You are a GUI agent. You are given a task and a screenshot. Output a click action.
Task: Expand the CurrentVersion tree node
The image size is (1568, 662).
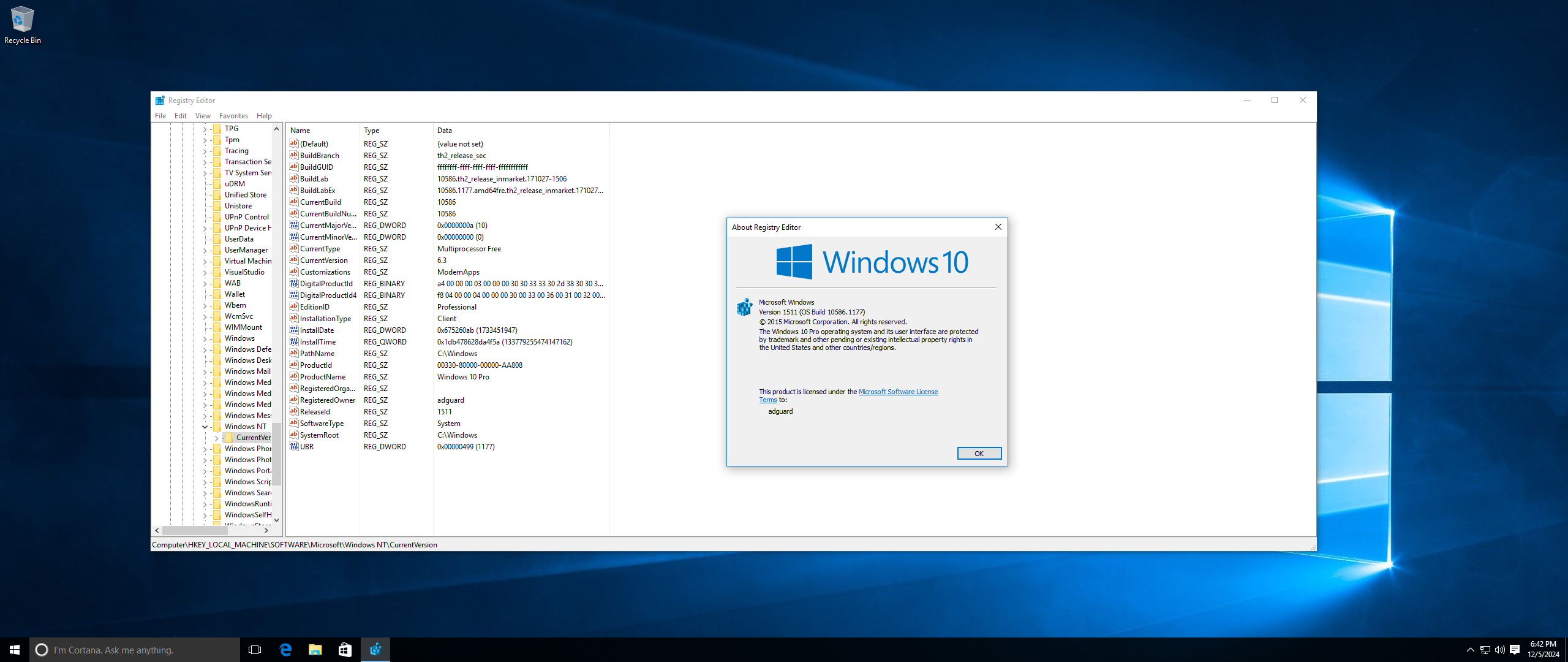point(216,438)
